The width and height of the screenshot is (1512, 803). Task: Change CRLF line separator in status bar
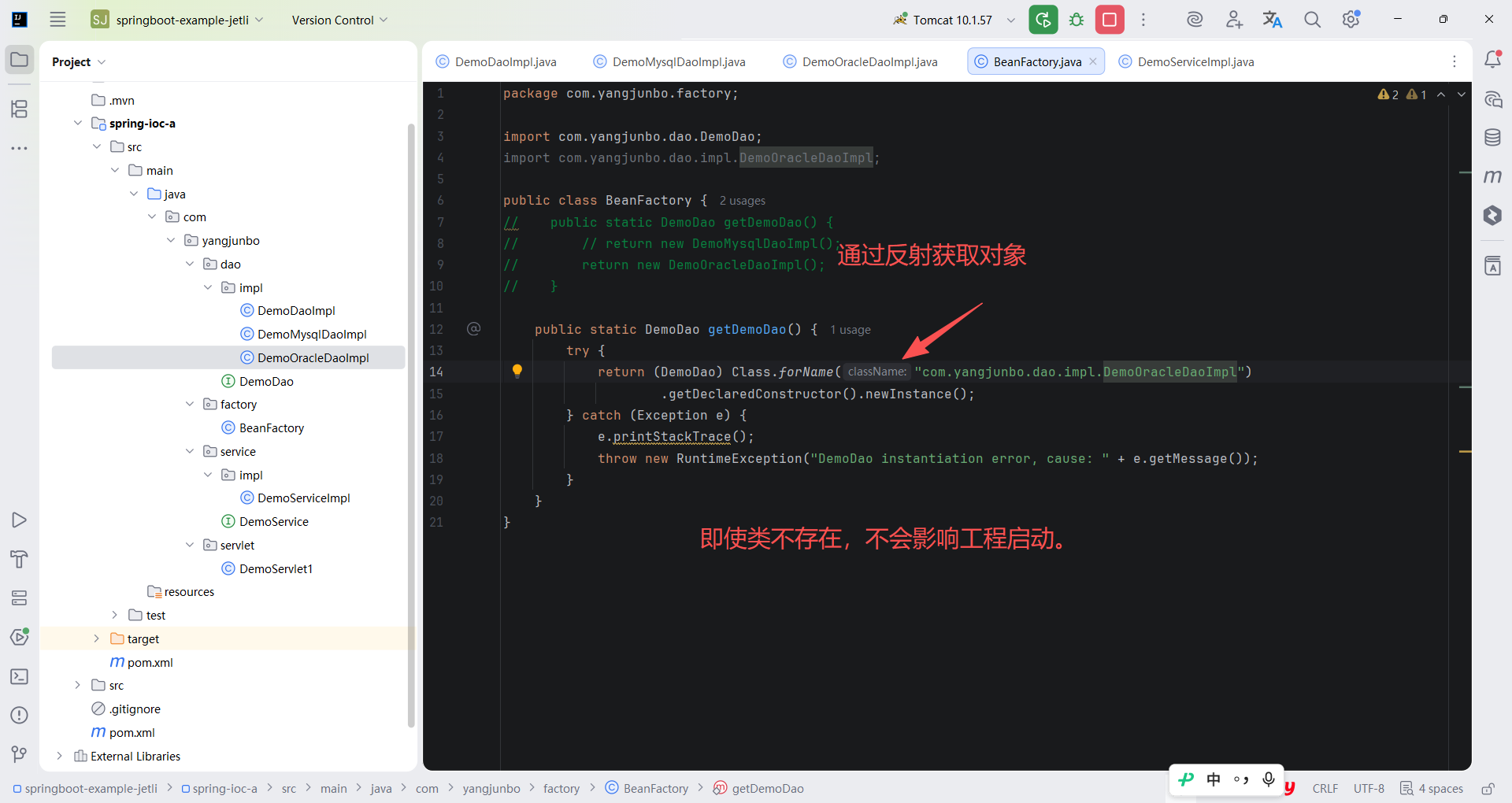coord(1325,788)
